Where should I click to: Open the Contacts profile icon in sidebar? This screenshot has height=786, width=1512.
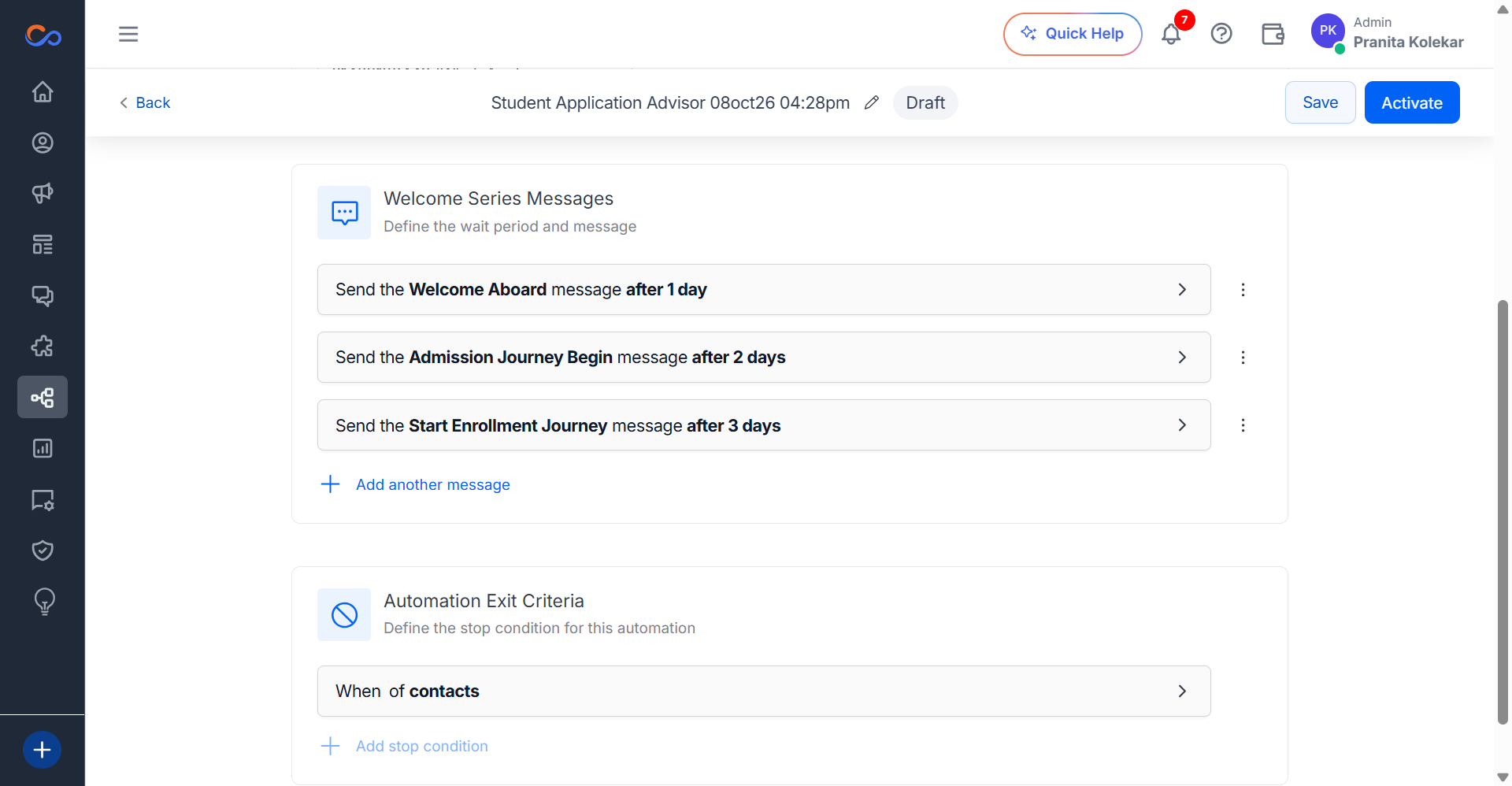point(43,143)
